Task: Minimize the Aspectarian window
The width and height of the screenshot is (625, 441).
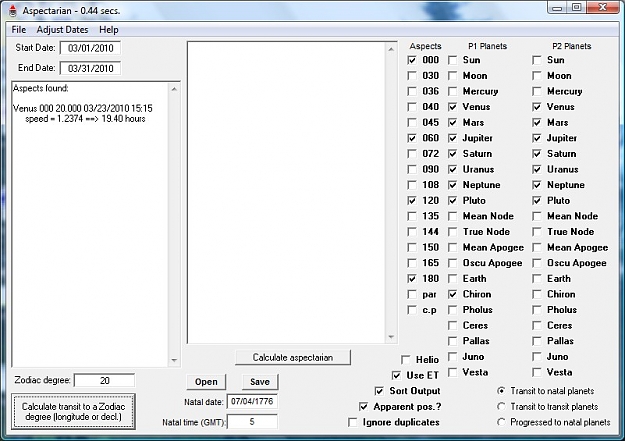Action: click(557, 8)
